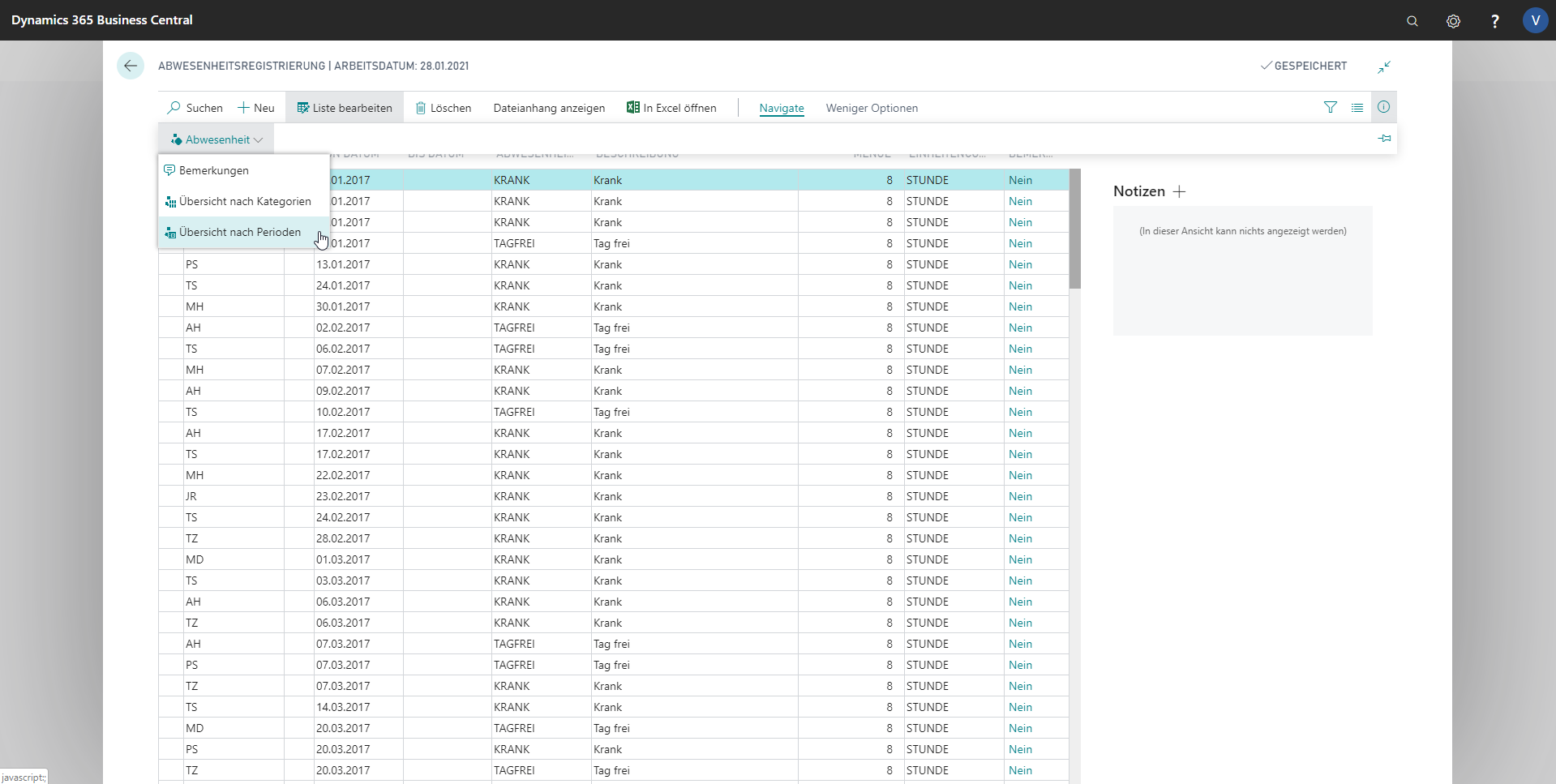Click Löschen to delete the row
Viewport: 1556px width, 784px height.
tap(444, 108)
